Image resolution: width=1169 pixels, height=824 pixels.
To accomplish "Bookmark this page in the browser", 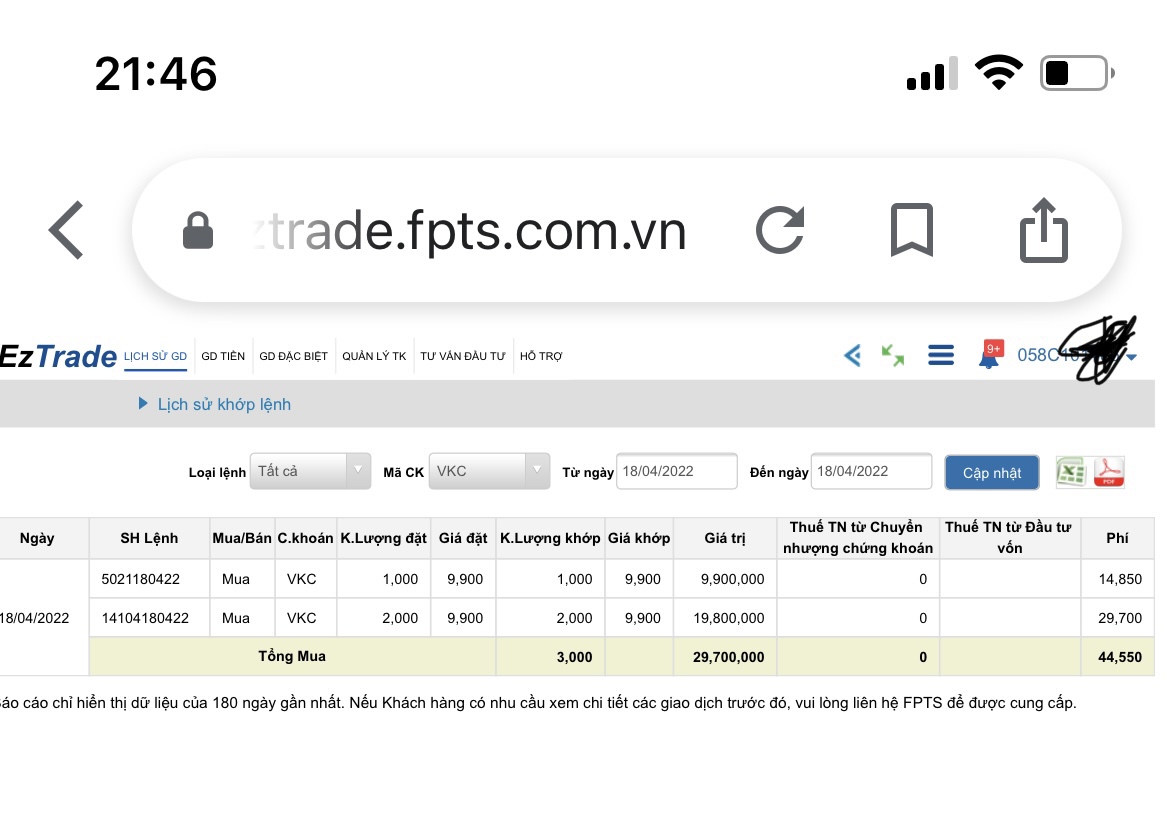I will [911, 230].
